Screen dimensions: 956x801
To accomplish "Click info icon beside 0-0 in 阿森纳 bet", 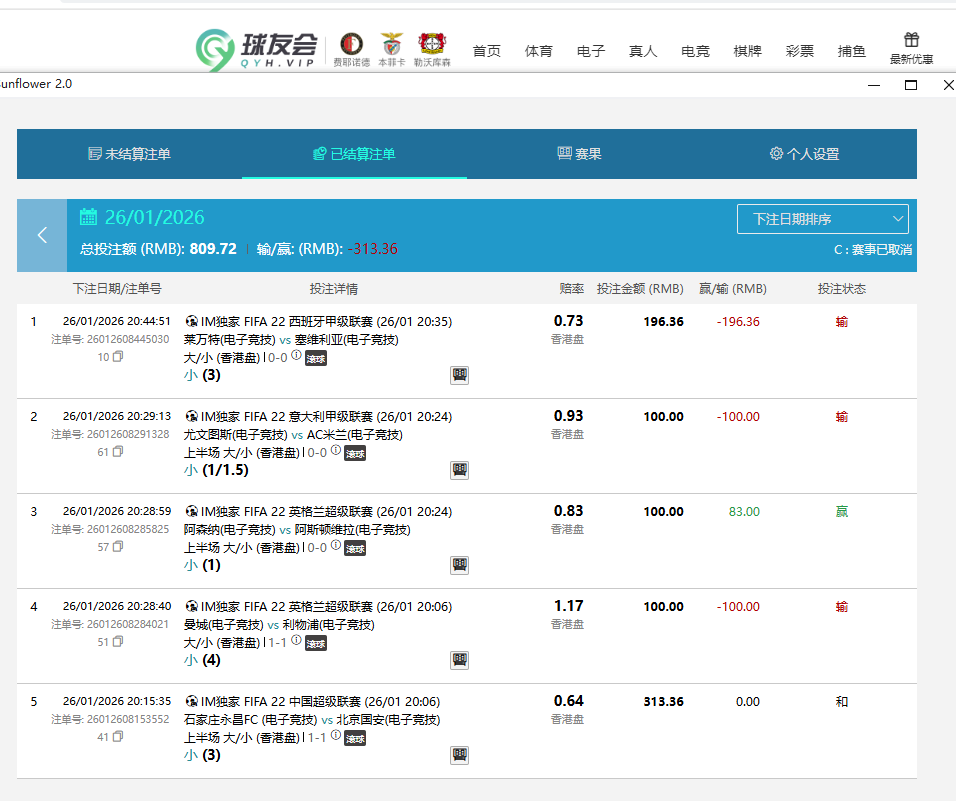I will coord(335,546).
